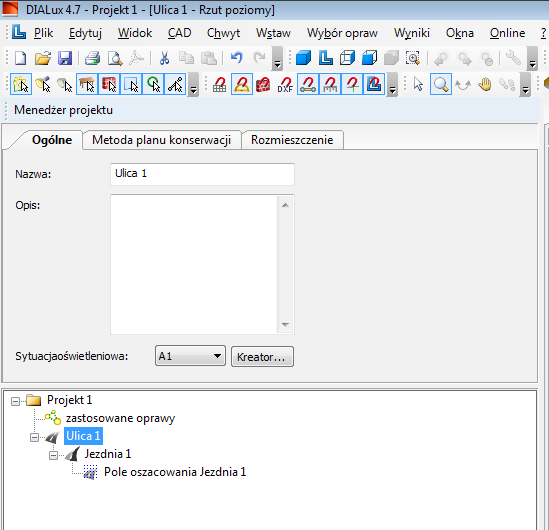Toggle wall texture selection filter
The height and width of the screenshot is (530, 549).
109,84
